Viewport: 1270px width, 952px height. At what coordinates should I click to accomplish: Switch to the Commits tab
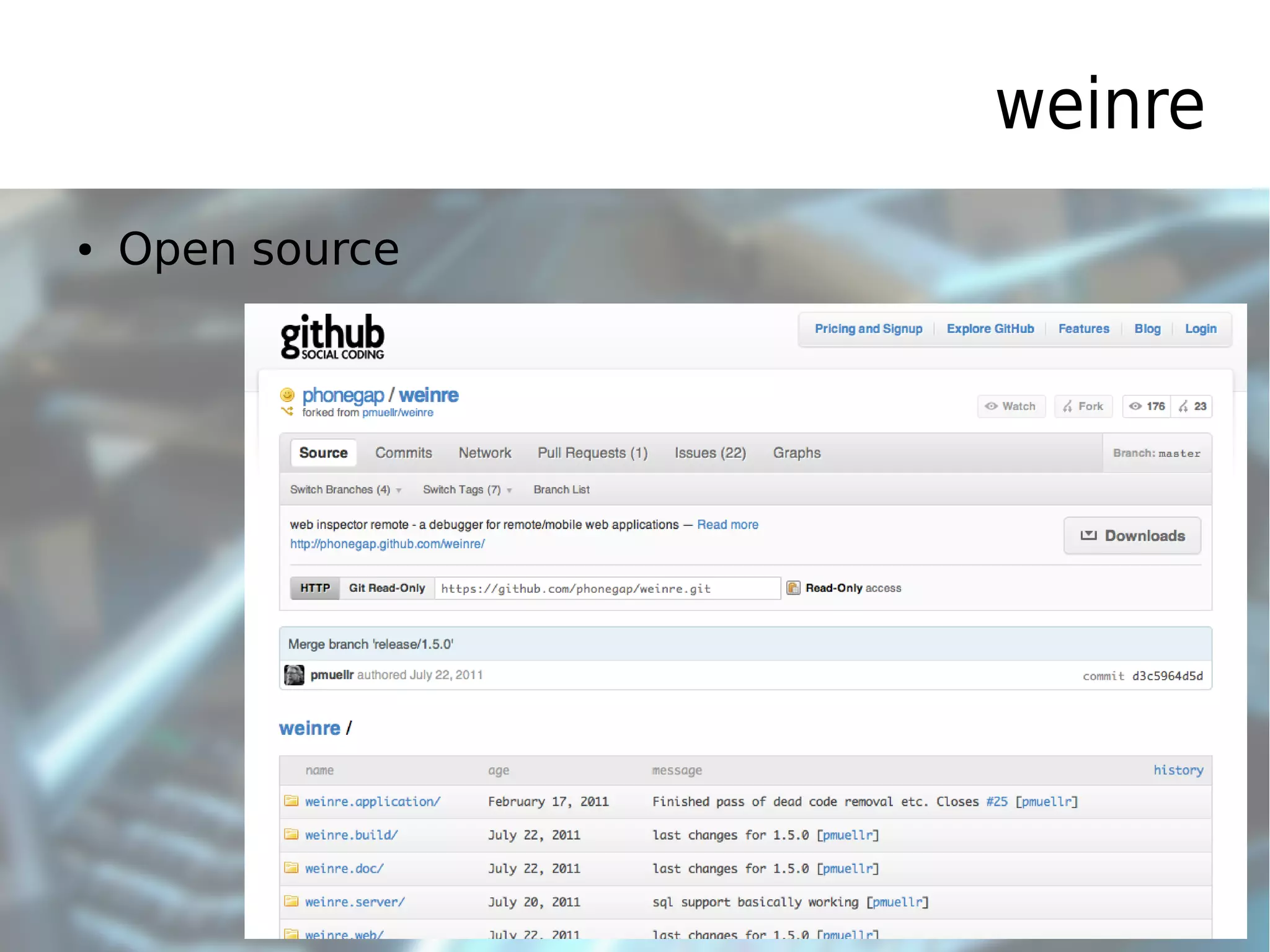tap(404, 453)
